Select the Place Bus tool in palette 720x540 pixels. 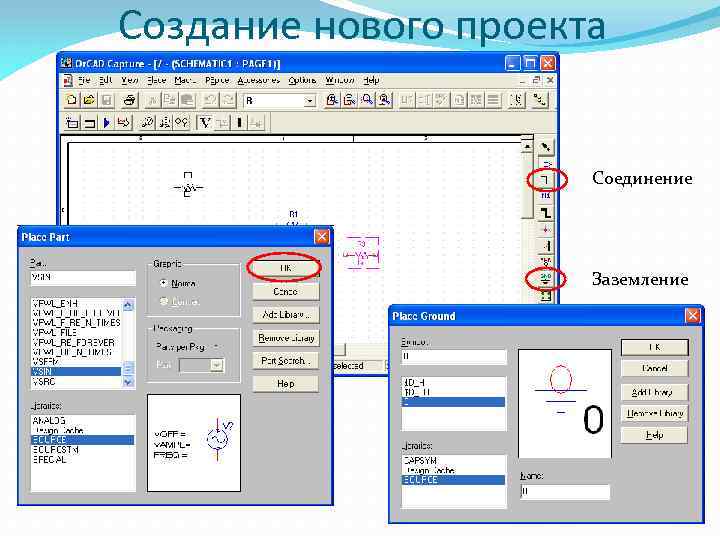546,213
